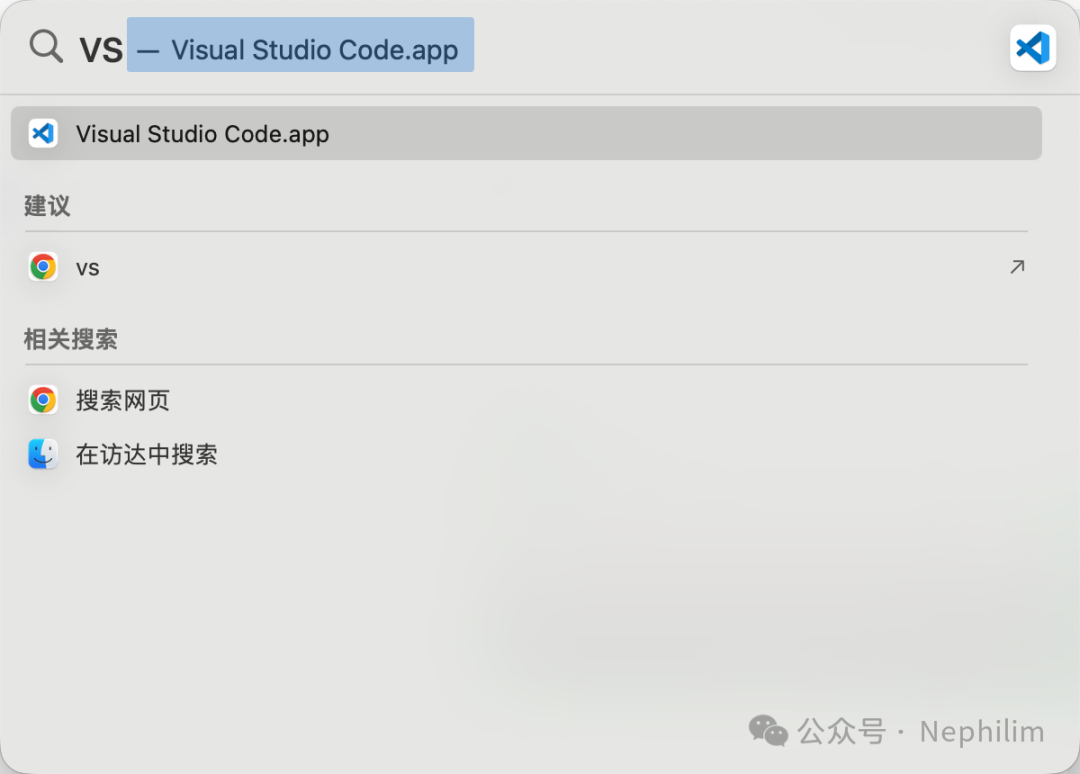Click the 建议 section header
The image size is (1080, 774).
(x=47, y=206)
